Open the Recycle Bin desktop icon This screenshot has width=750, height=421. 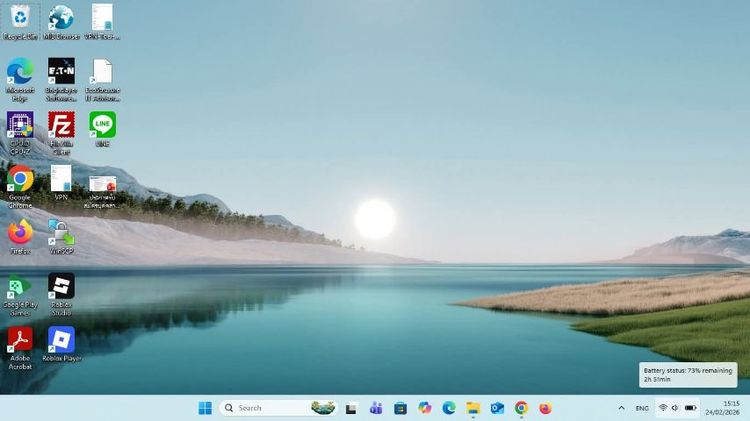(20, 18)
